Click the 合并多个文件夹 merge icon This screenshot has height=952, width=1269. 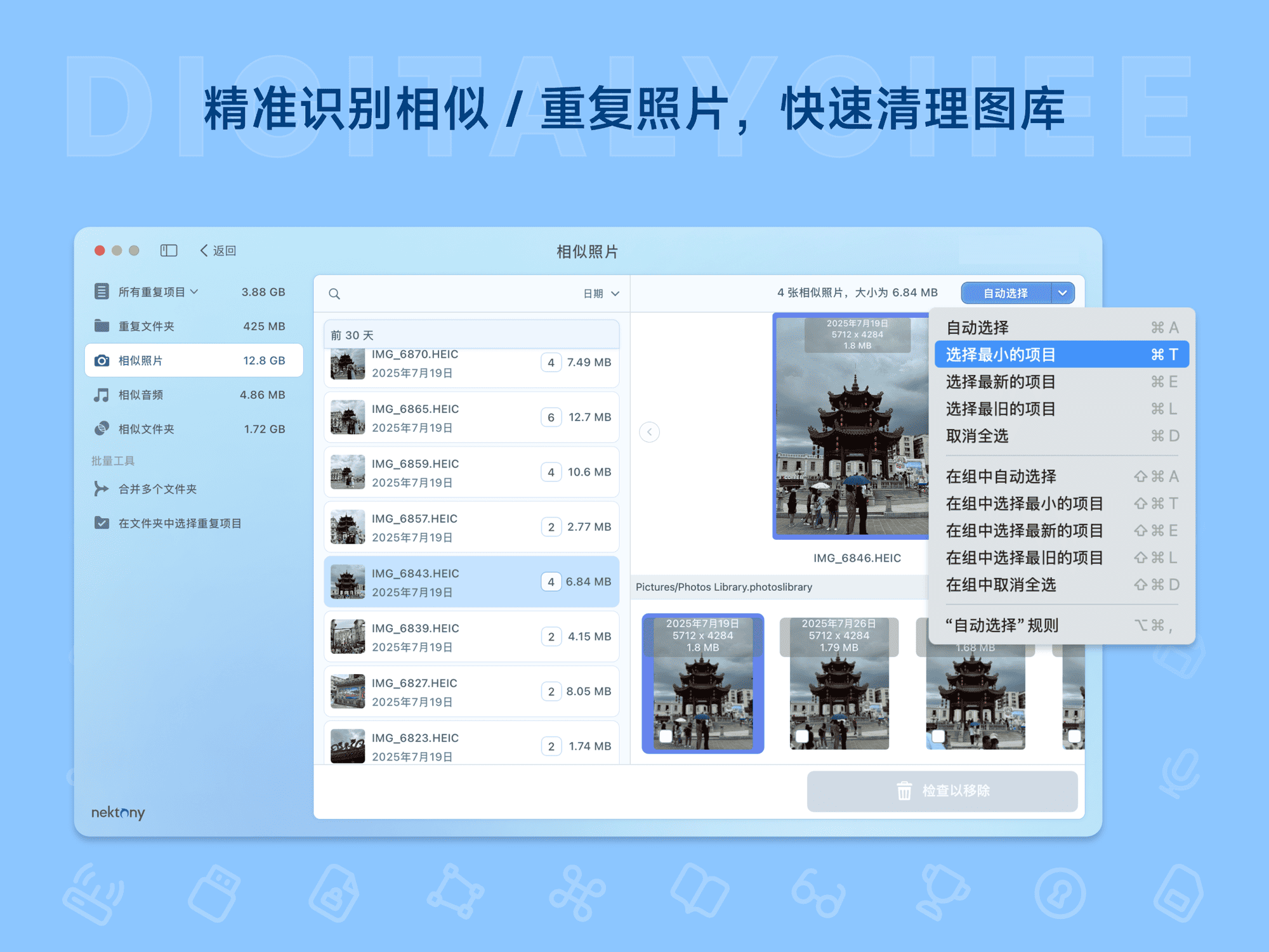point(102,489)
